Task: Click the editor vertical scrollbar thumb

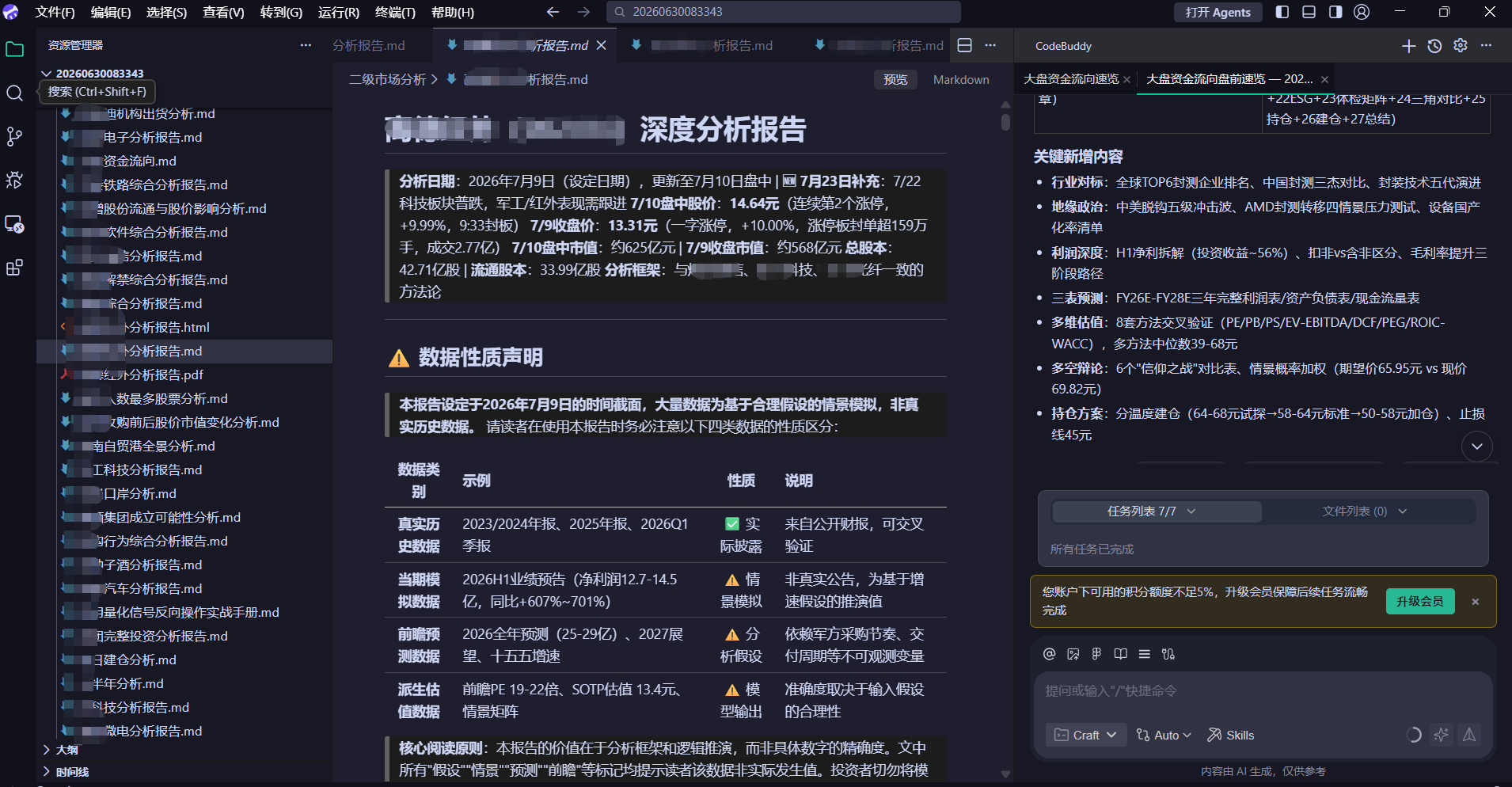Action: (x=1005, y=122)
